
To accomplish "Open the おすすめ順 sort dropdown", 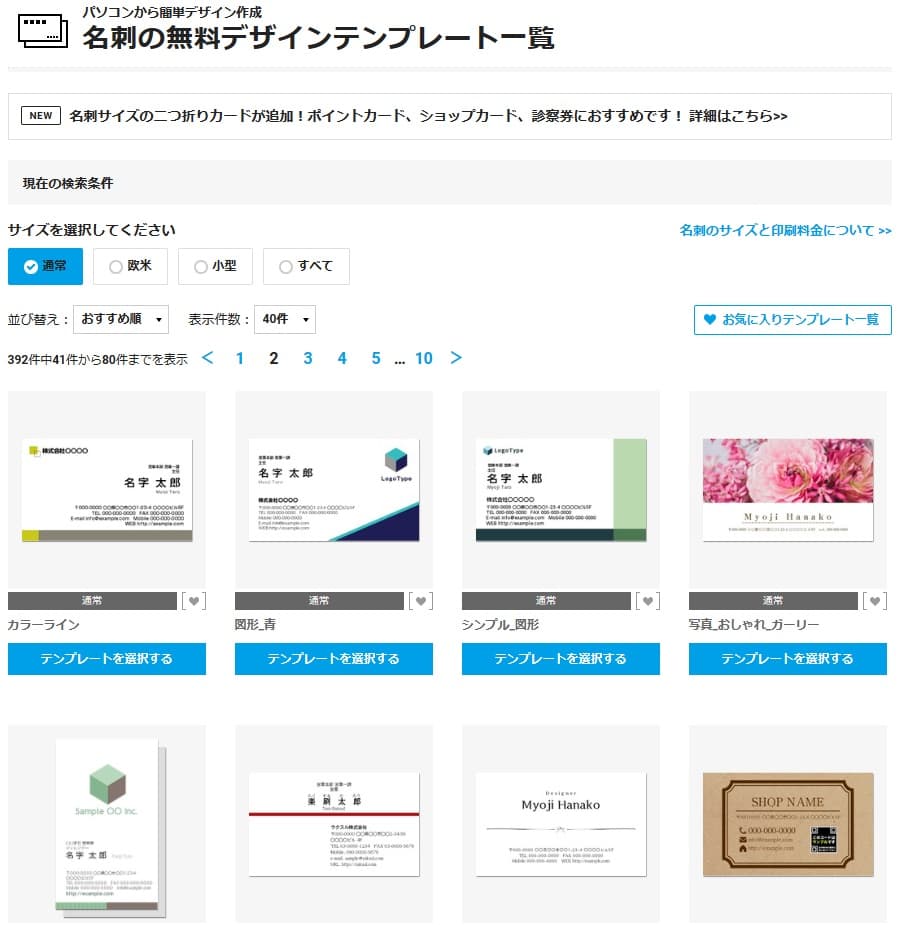I will [121, 319].
